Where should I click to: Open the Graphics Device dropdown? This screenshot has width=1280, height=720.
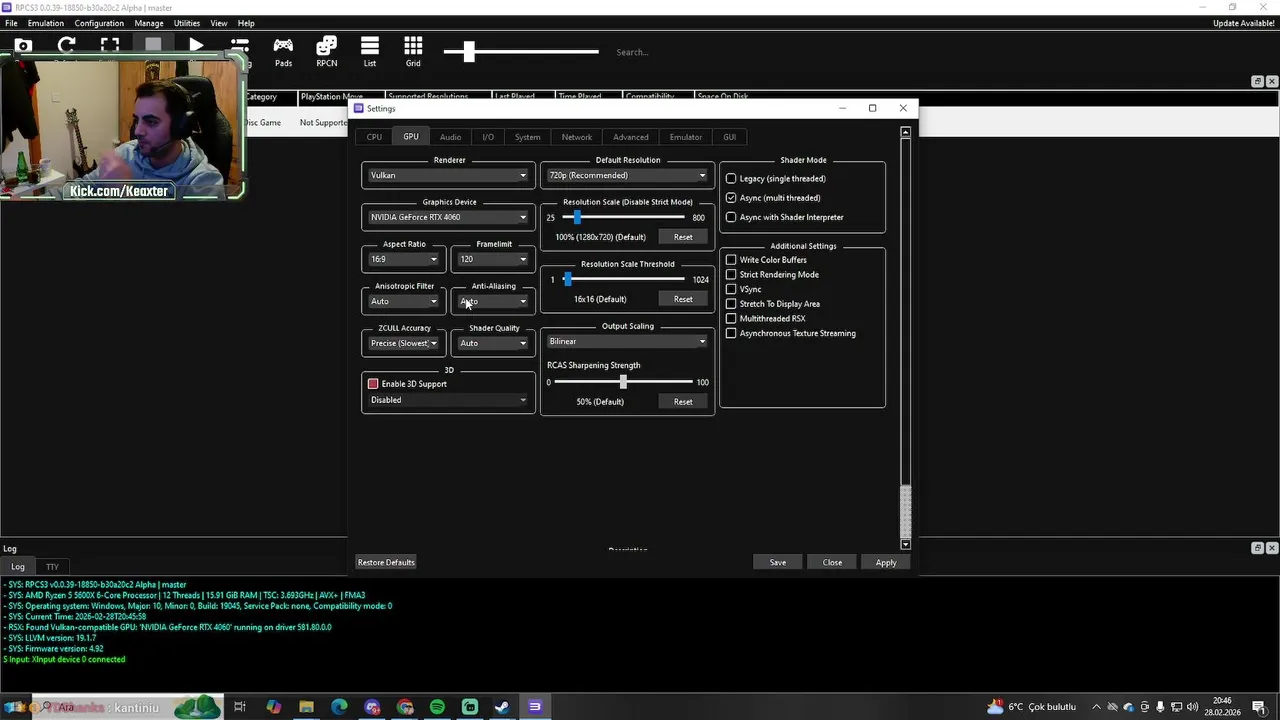point(448,217)
